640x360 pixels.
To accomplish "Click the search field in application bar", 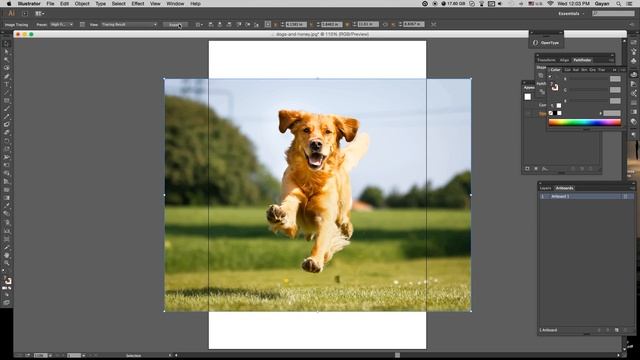I will coord(613,13).
